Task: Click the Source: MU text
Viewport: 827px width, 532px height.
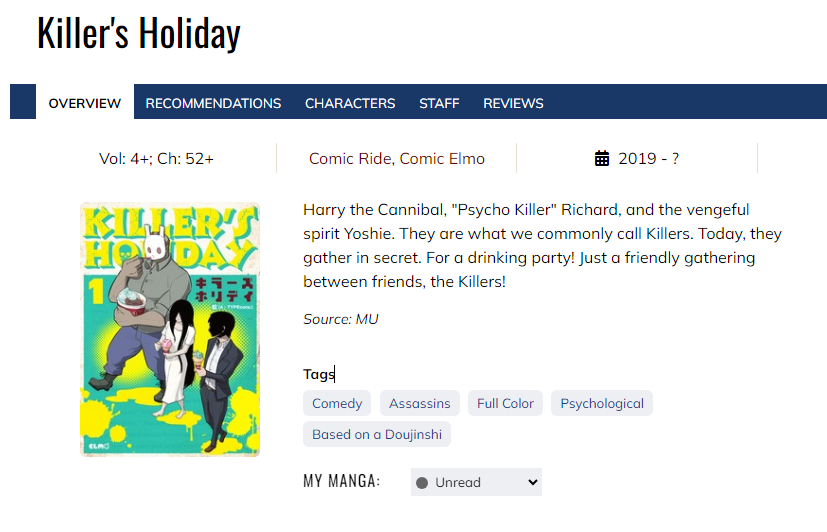Action: tap(341, 319)
